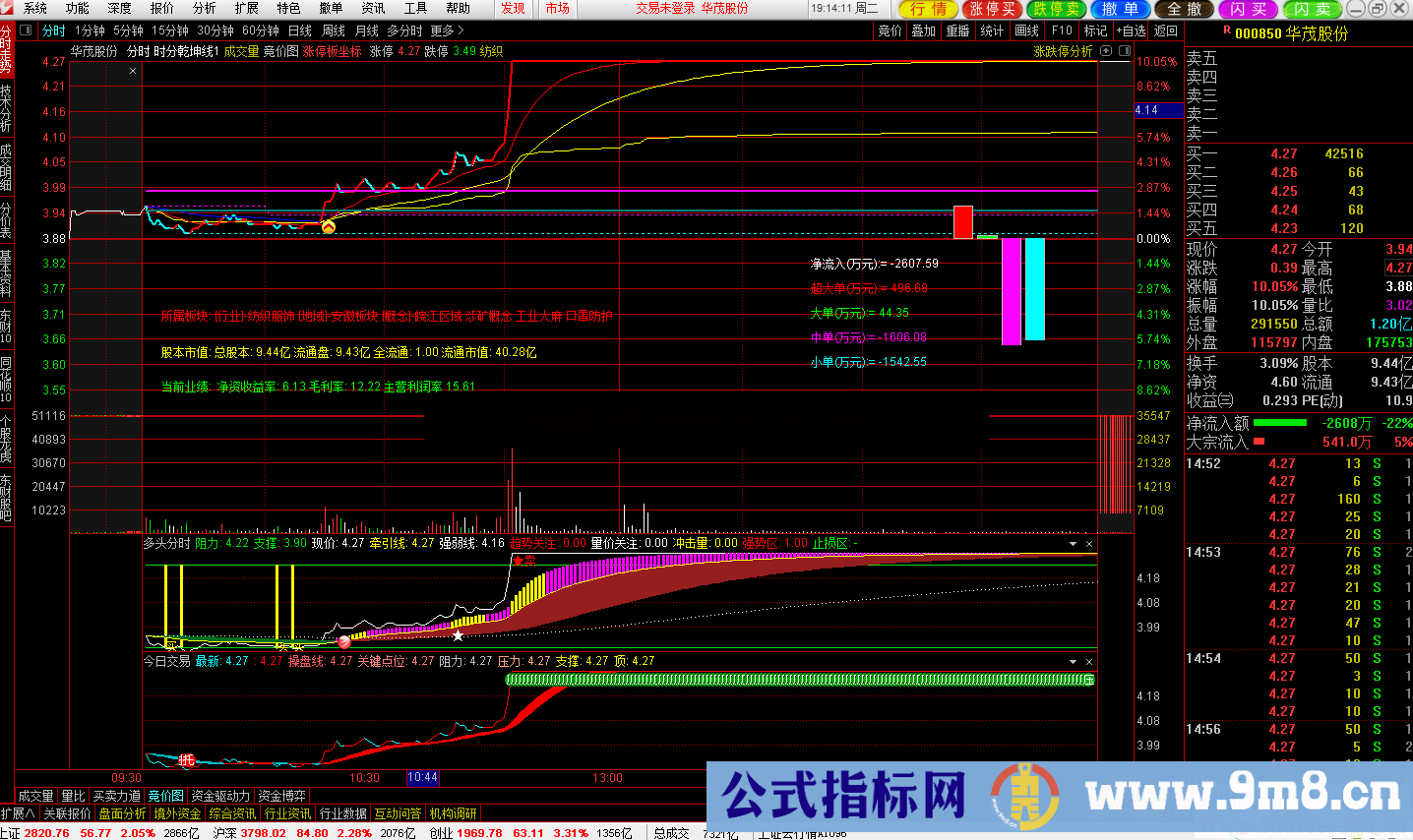Click the red bar in the capital flow chart
This screenshot has width=1413, height=840.
click(x=962, y=221)
